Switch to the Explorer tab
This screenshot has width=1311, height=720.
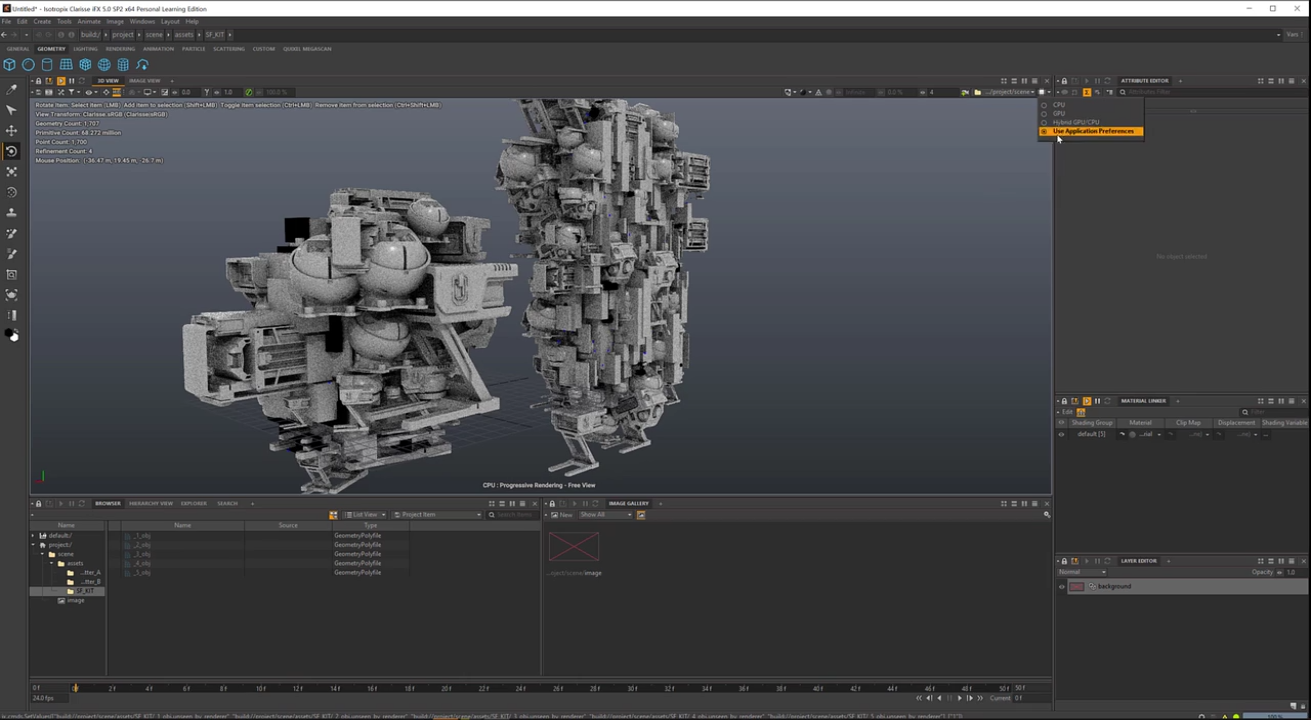click(194, 503)
